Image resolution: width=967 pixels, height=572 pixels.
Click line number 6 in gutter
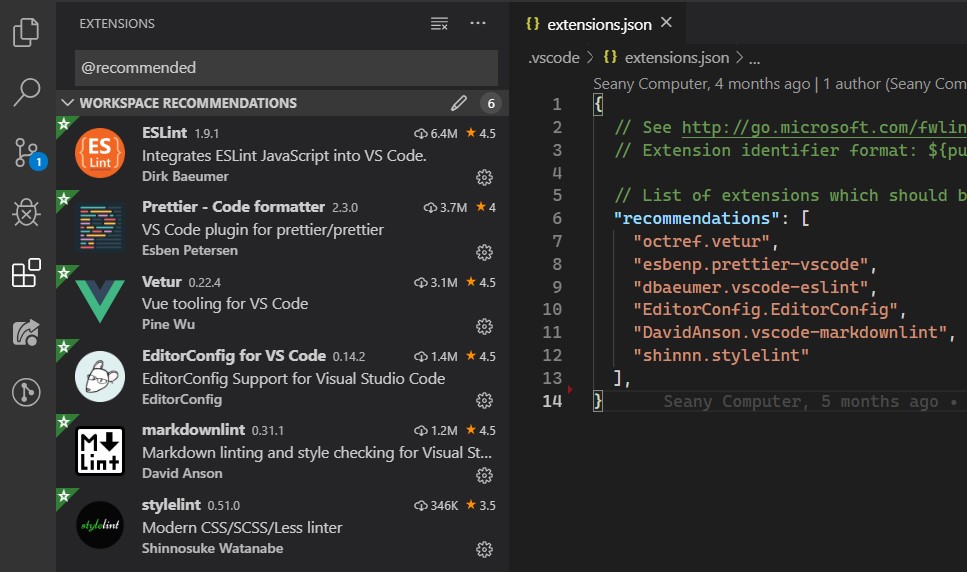557,218
